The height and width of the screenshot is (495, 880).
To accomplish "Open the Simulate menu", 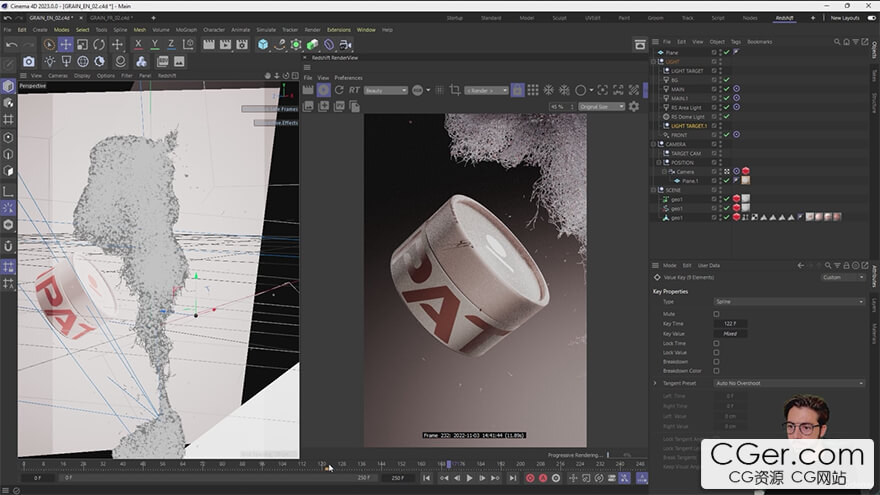I will (x=266, y=30).
